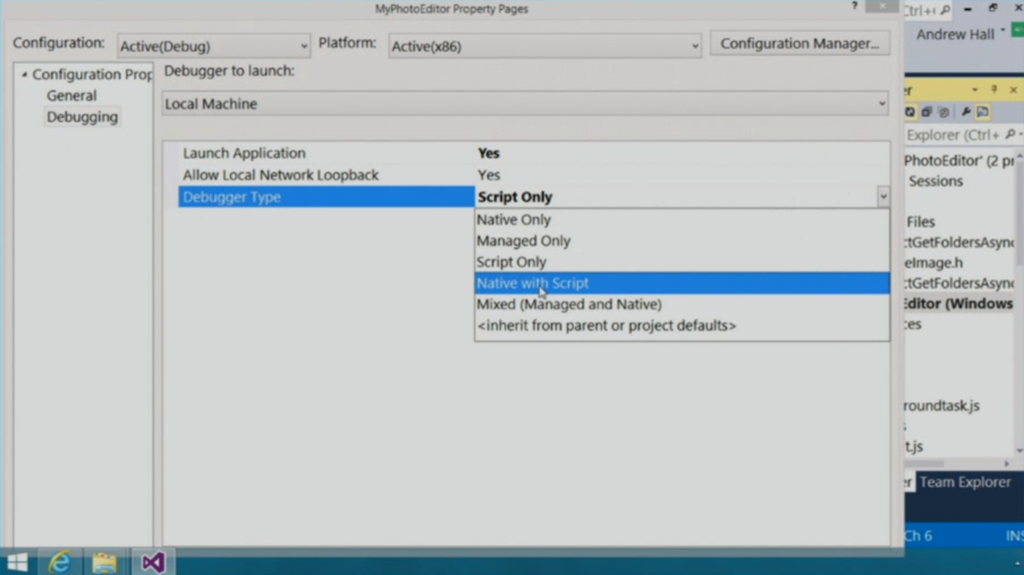Select roundtask.js in Solution Explorer
The height and width of the screenshot is (575, 1024).
pos(942,406)
